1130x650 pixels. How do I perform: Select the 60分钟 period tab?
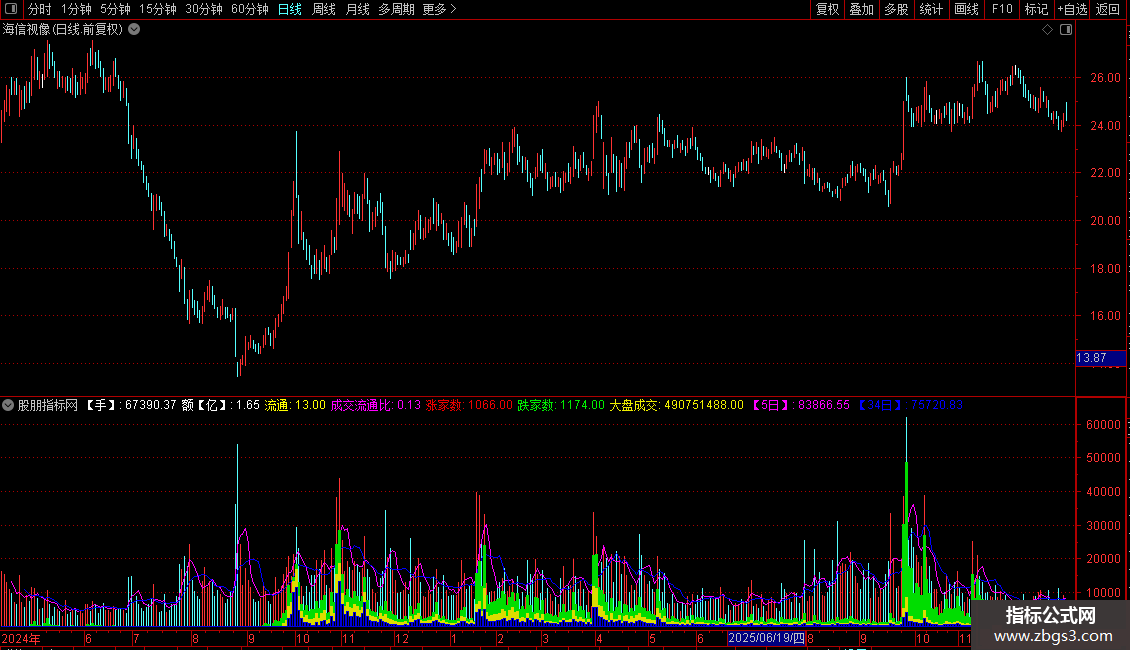250,9
